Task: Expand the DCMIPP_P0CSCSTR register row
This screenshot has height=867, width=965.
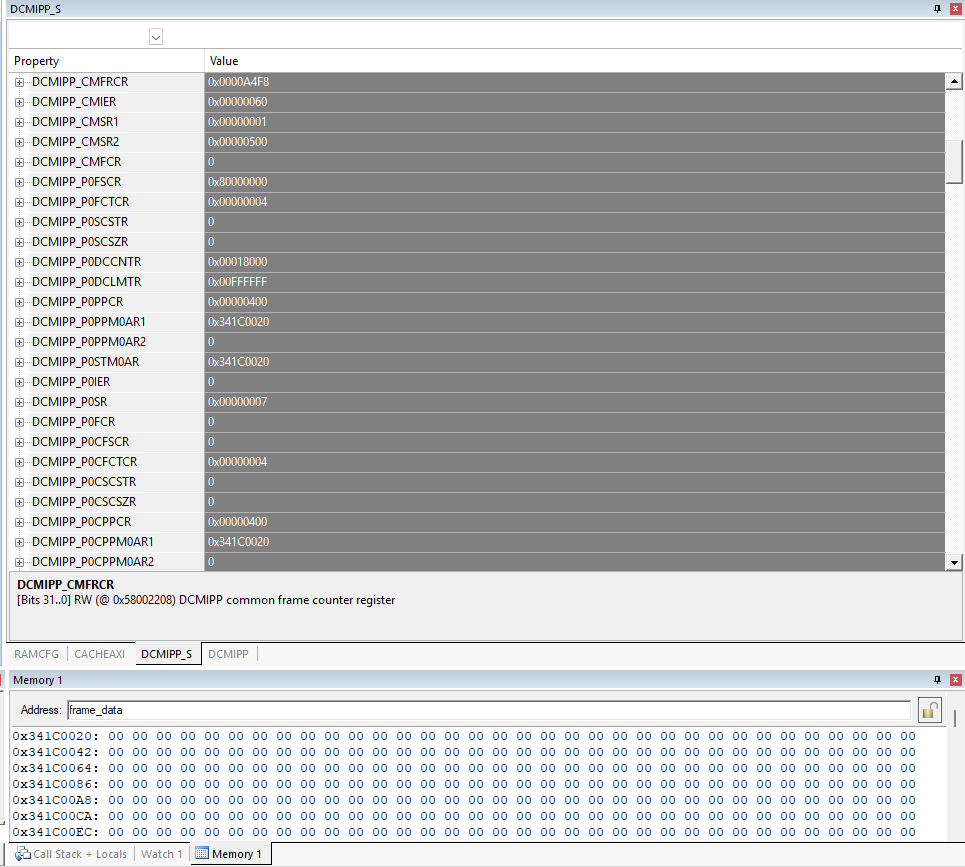Action: tap(20, 482)
